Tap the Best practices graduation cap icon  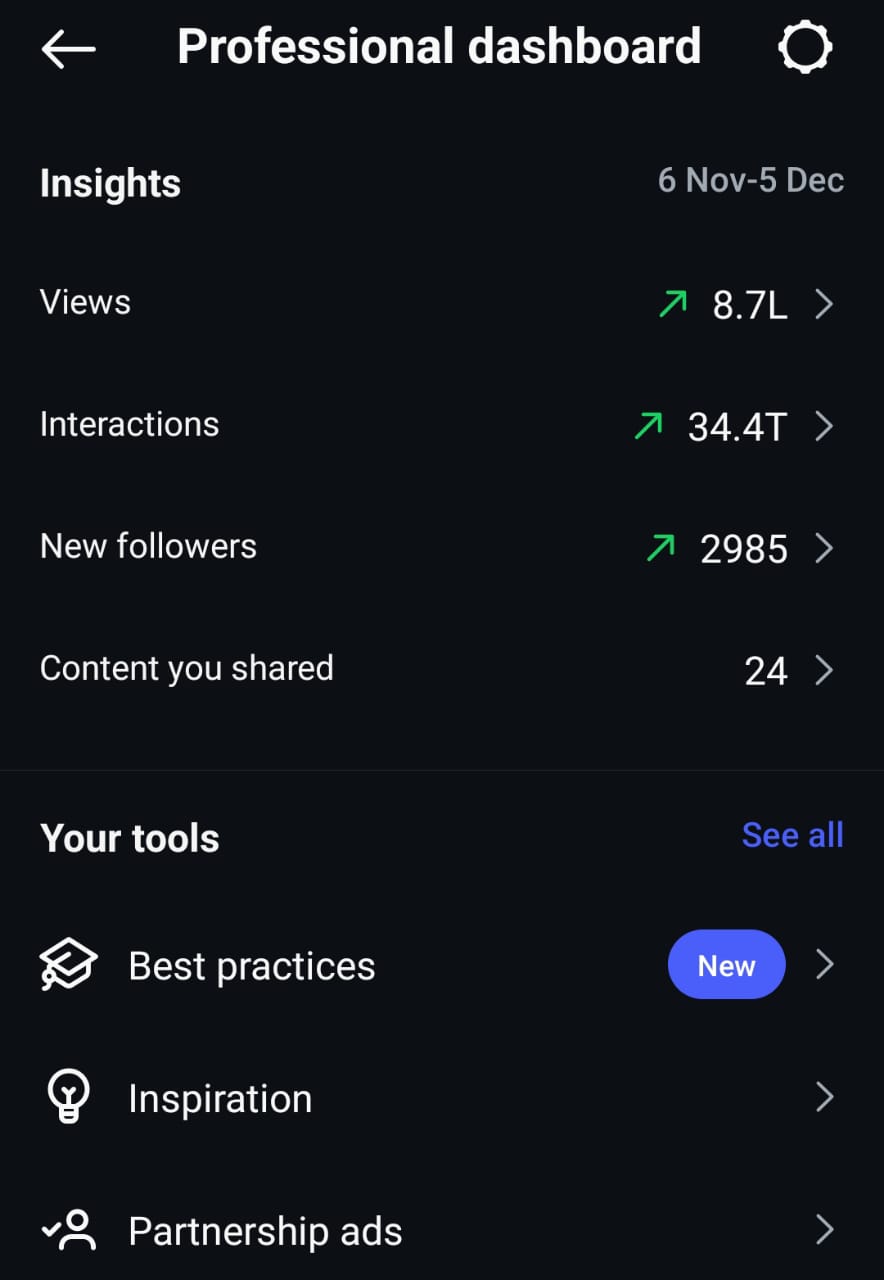pos(68,966)
